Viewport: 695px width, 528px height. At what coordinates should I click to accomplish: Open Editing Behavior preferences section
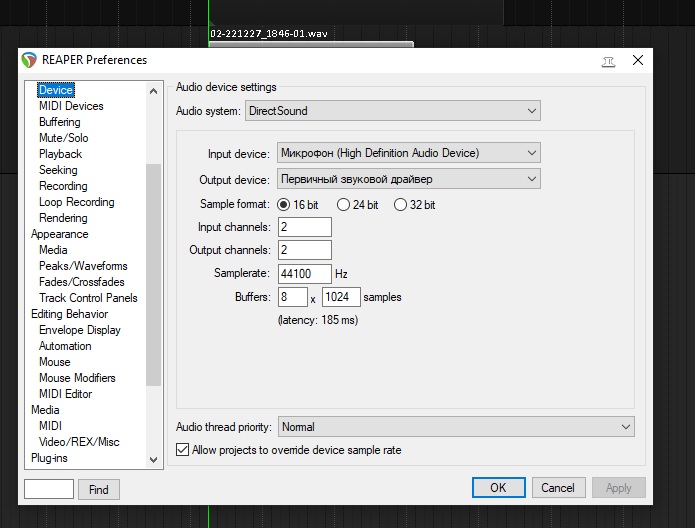click(x=70, y=314)
